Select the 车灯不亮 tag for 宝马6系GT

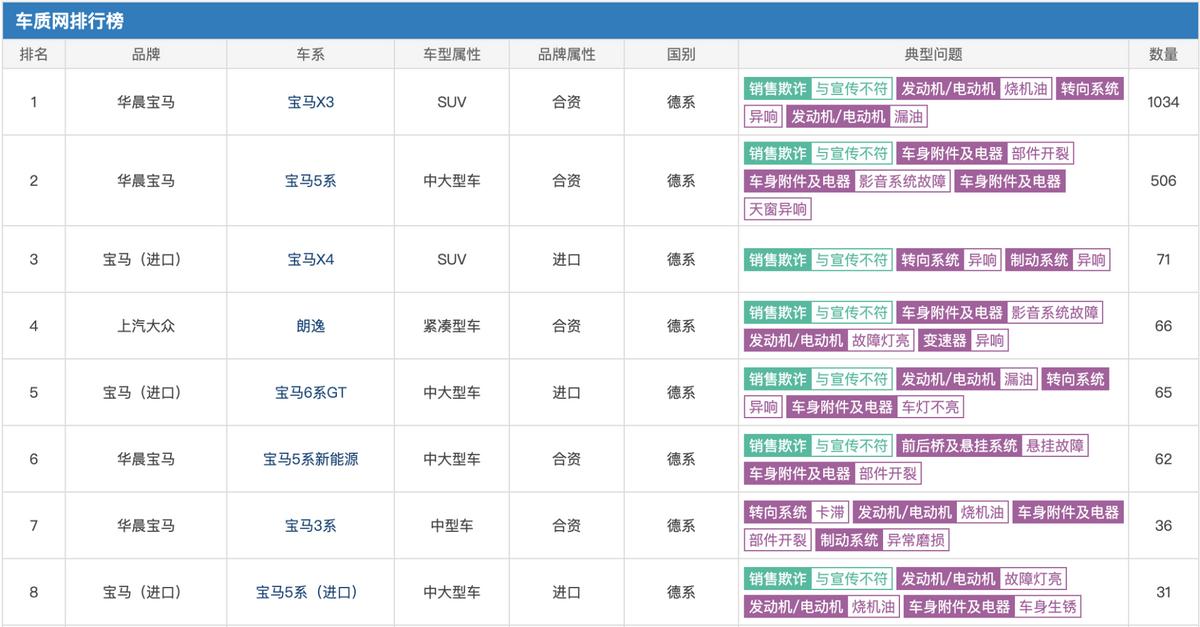click(x=929, y=407)
